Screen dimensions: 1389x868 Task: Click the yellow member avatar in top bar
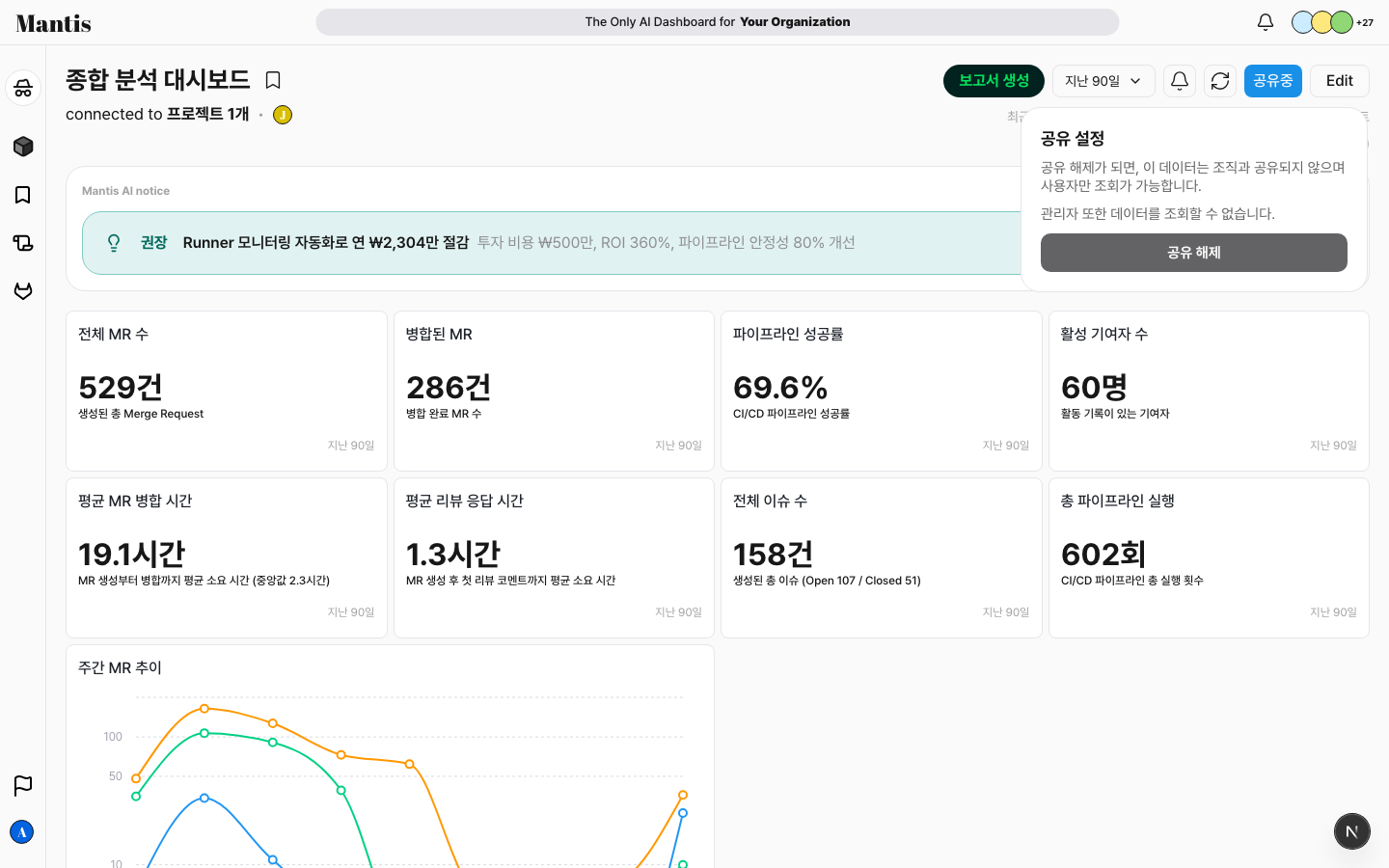click(1321, 22)
